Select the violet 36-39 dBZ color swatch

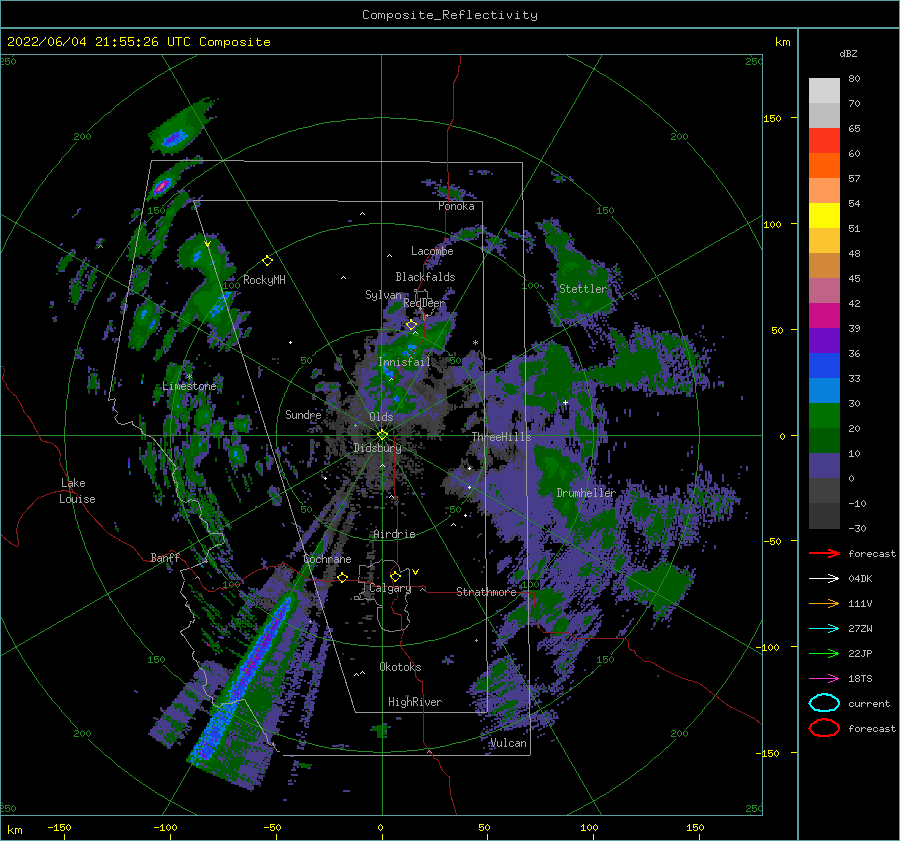coord(824,340)
